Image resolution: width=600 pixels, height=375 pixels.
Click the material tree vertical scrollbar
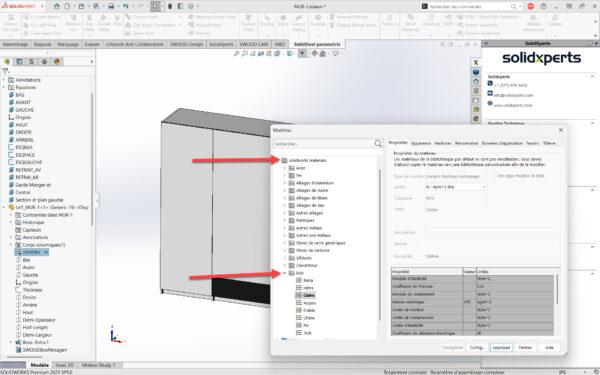click(380, 245)
